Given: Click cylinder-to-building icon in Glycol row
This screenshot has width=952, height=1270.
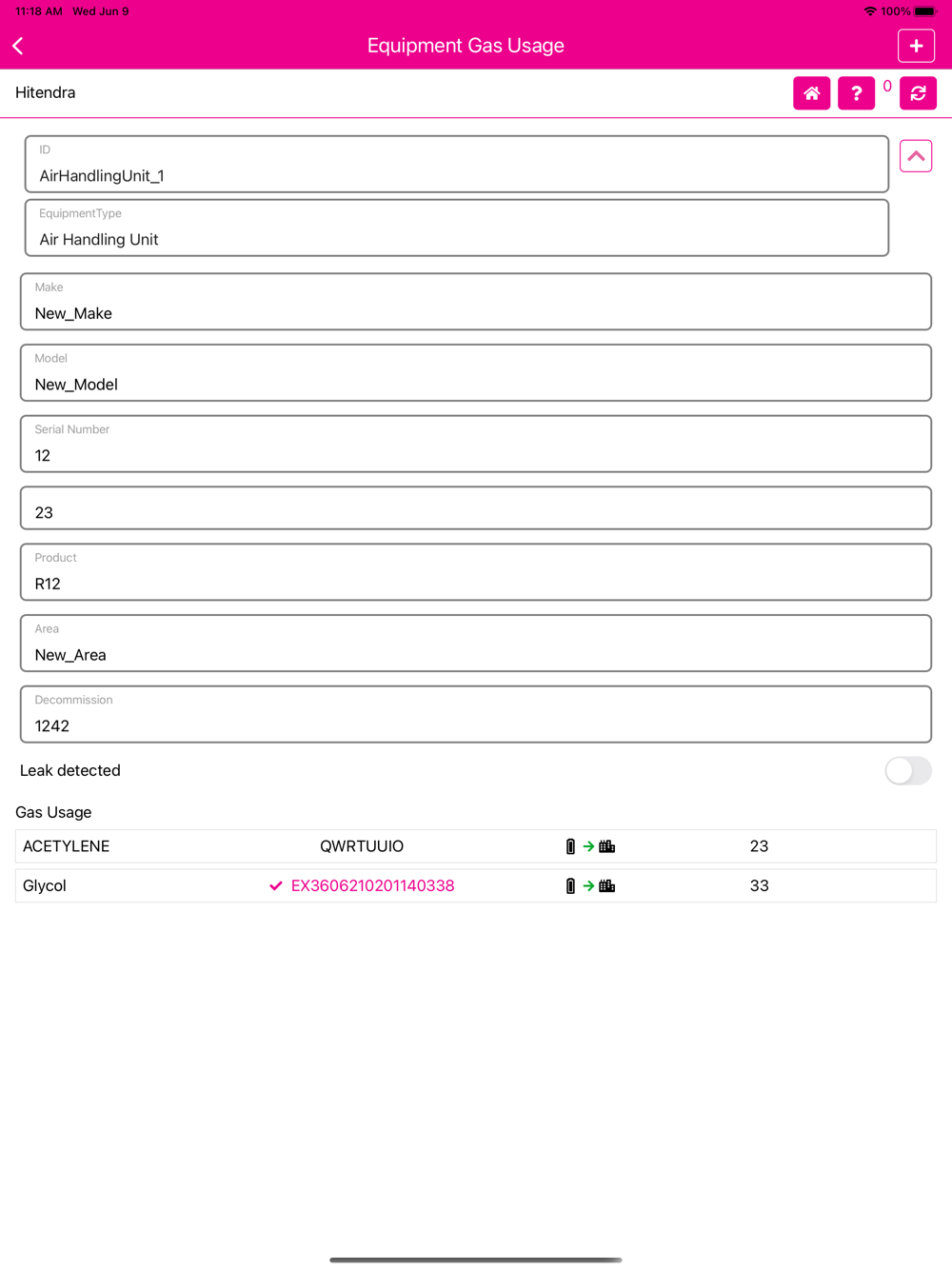Looking at the screenshot, I should tap(590, 886).
